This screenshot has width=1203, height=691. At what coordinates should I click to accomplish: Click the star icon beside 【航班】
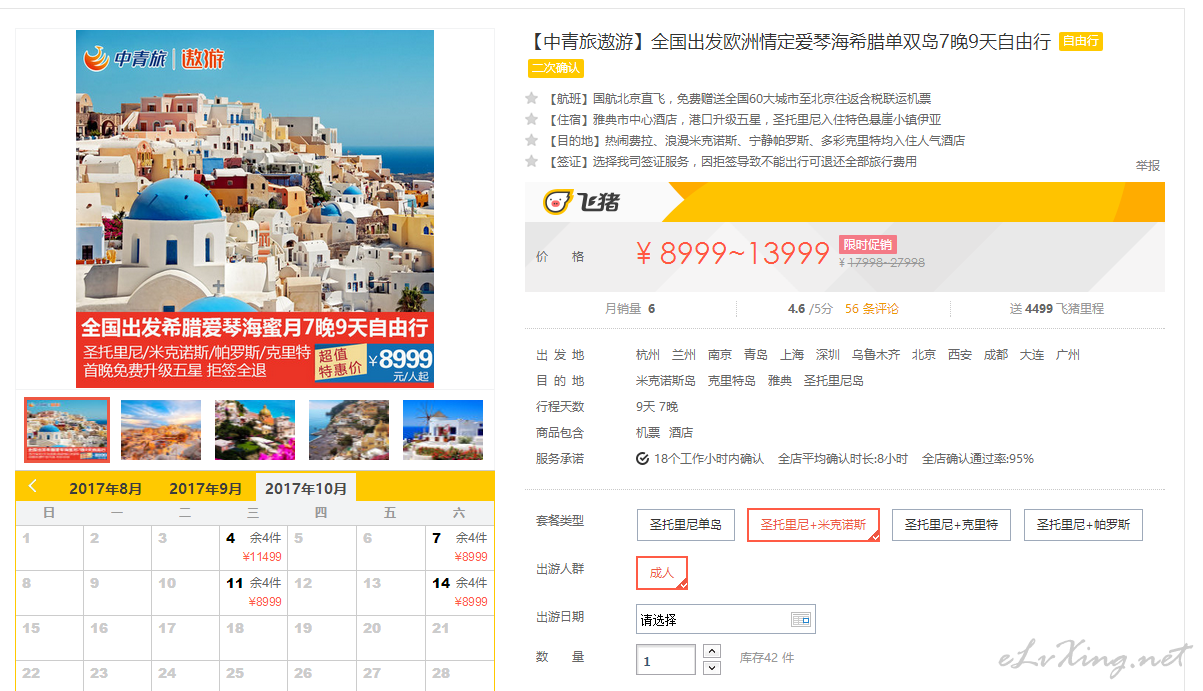(532, 98)
